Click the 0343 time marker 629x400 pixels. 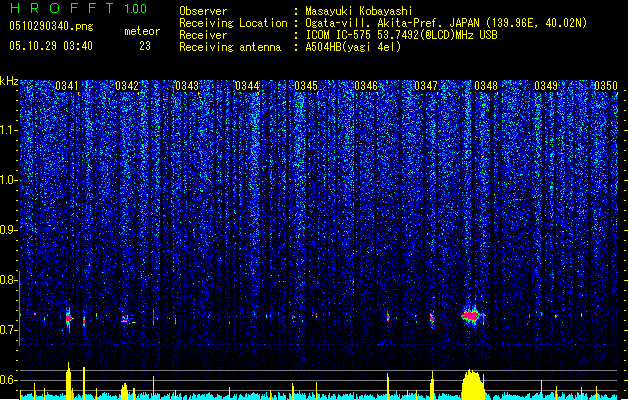click(187, 86)
